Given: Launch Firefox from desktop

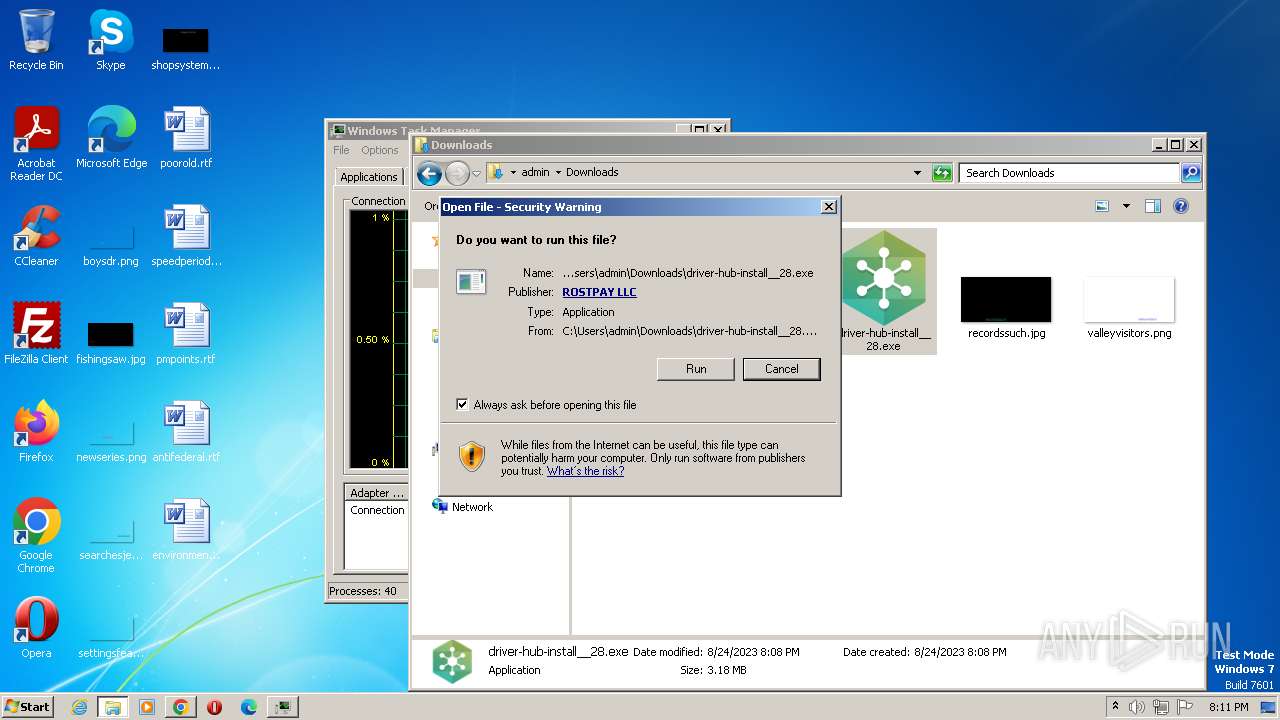Looking at the screenshot, I should (36, 431).
